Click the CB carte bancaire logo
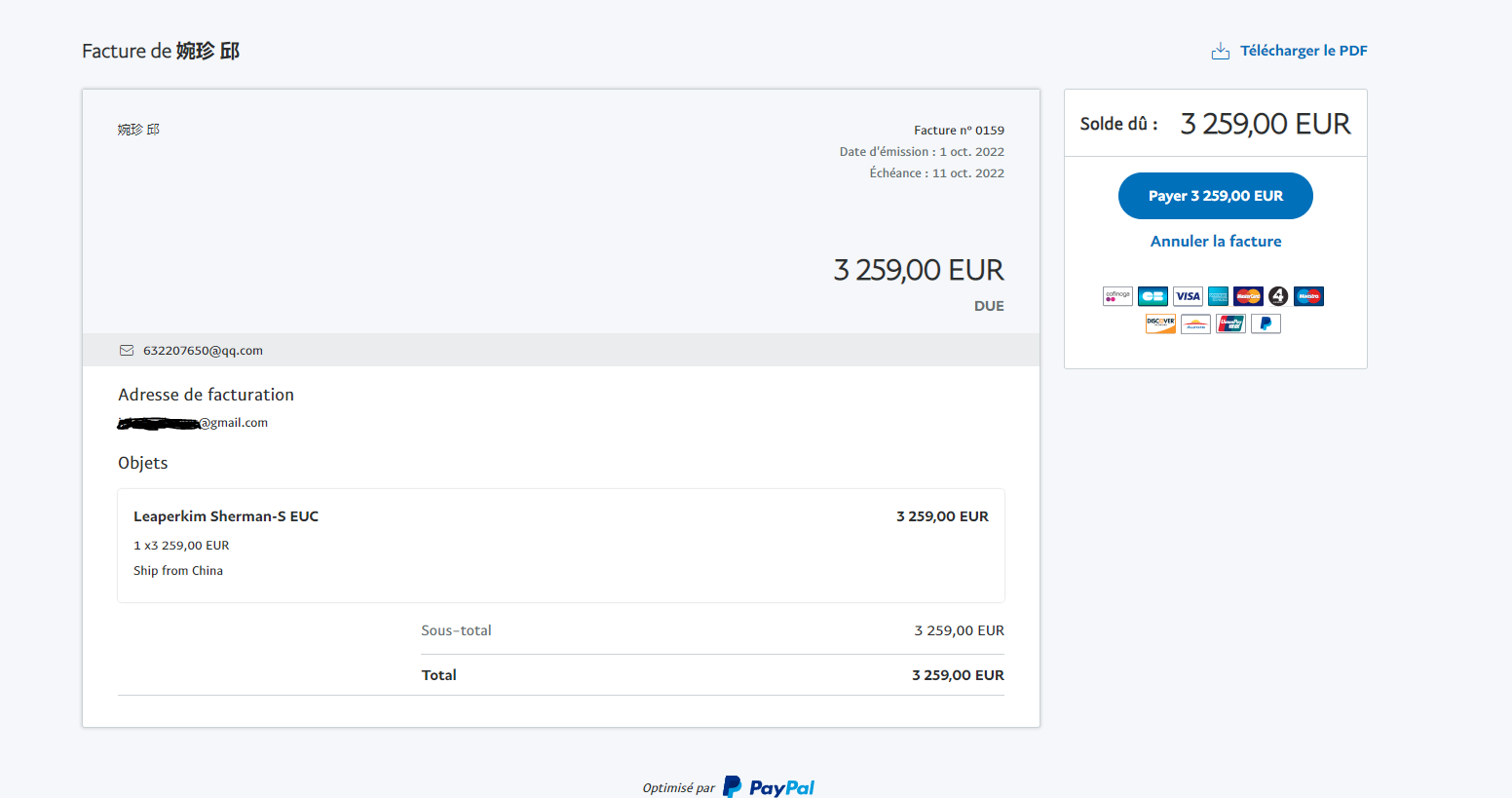The height and width of the screenshot is (798, 1512). coord(1153,296)
